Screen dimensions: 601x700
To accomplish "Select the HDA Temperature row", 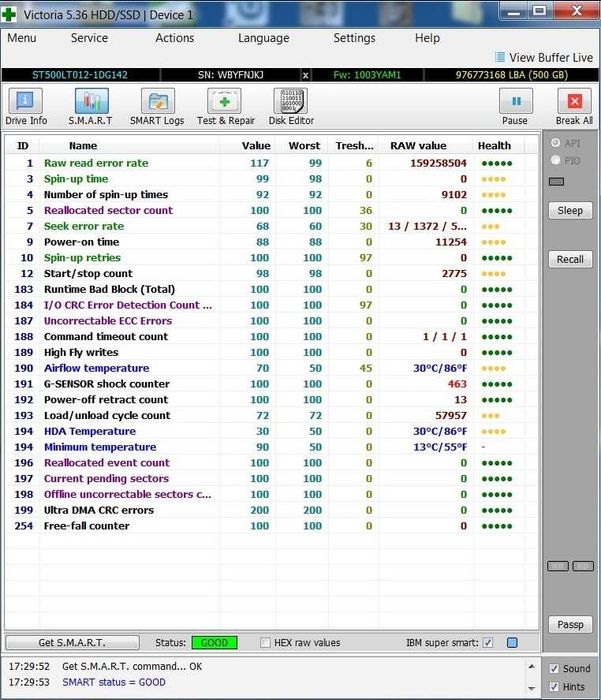I will coord(271,431).
